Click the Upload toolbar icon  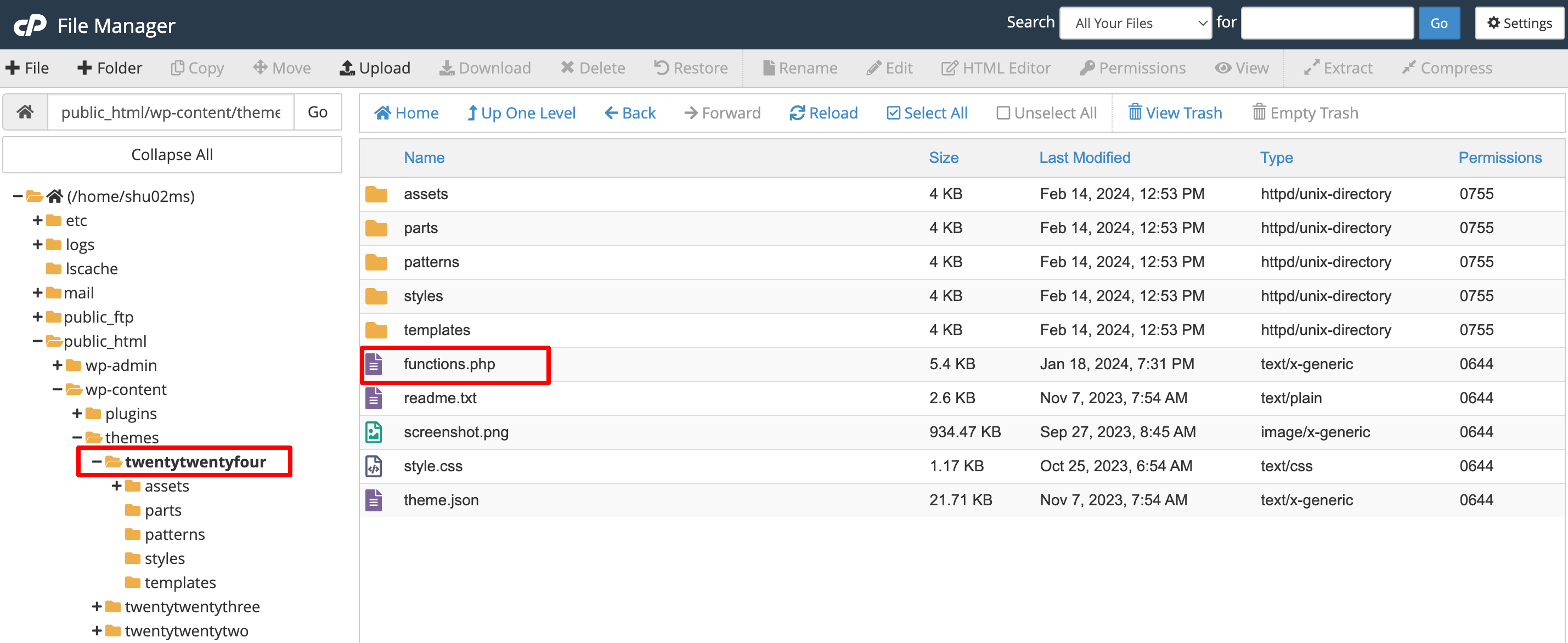[x=347, y=67]
